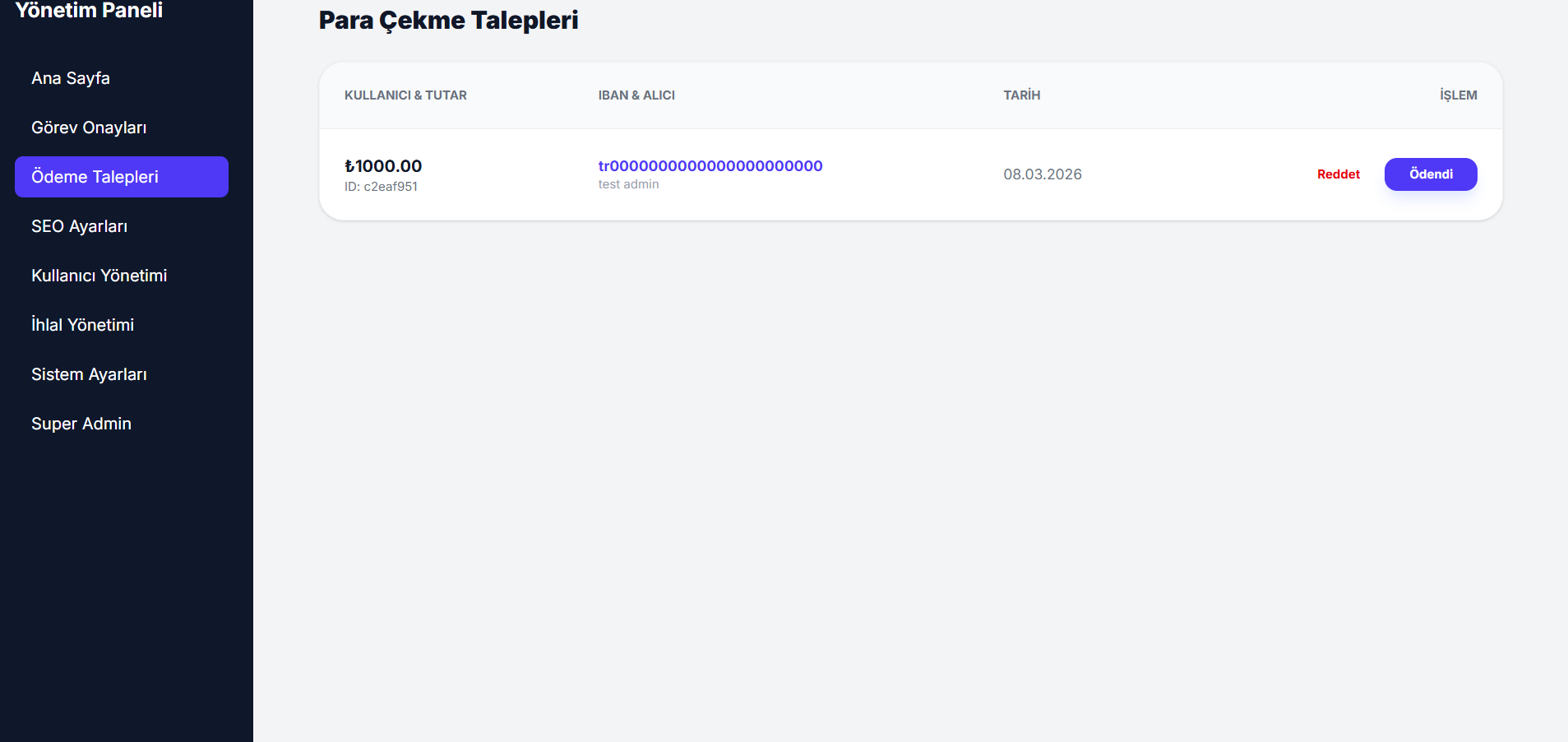This screenshot has width=1568, height=742.
Task: Open İhlal Yönetimi section
Action: (82, 325)
